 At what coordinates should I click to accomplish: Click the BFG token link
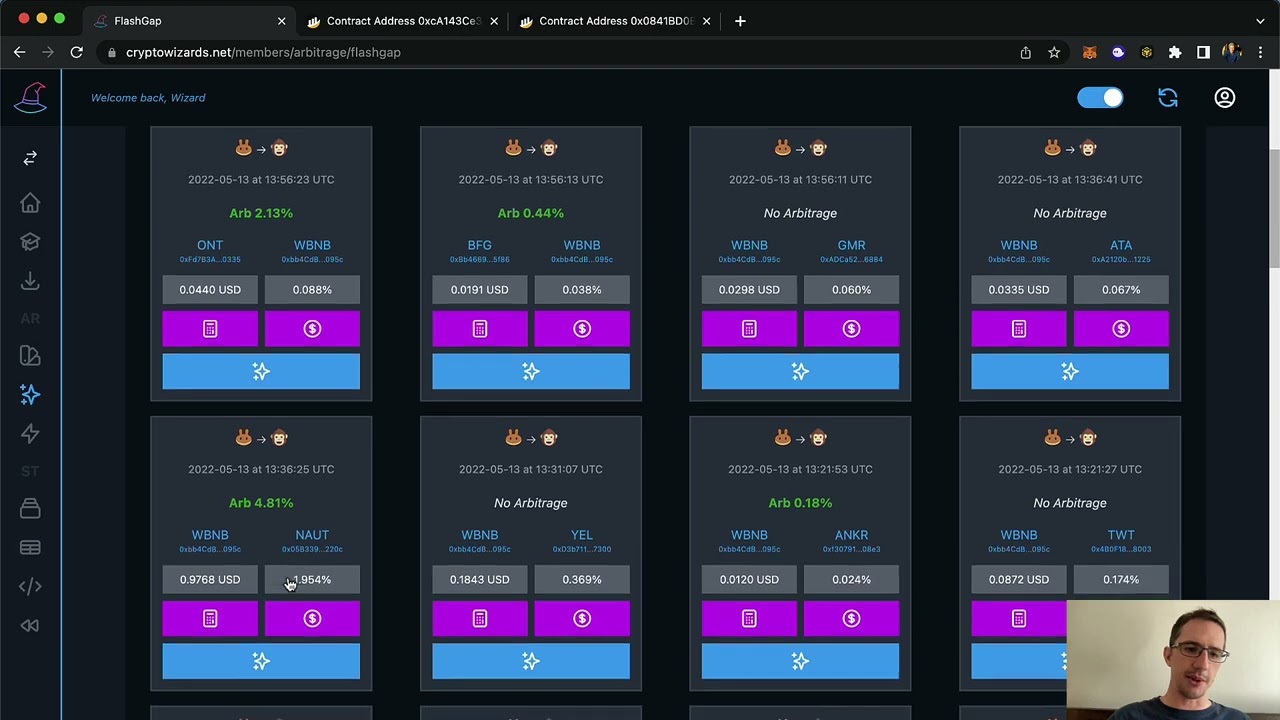tap(480, 245)
